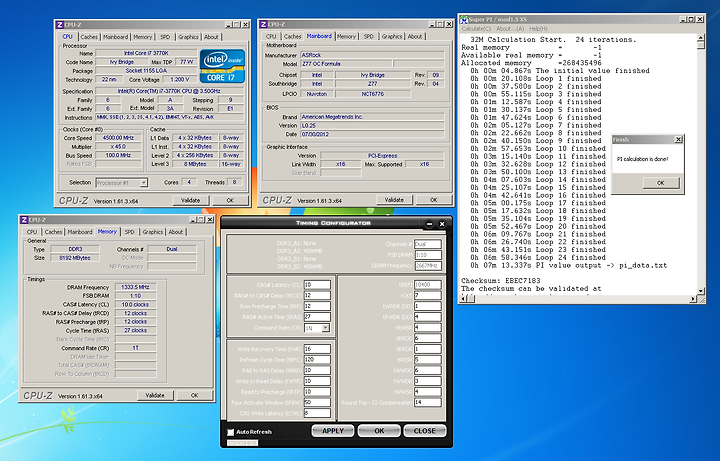Click OK in the CPU-Z Mainboard window

(x=433, y=200)
